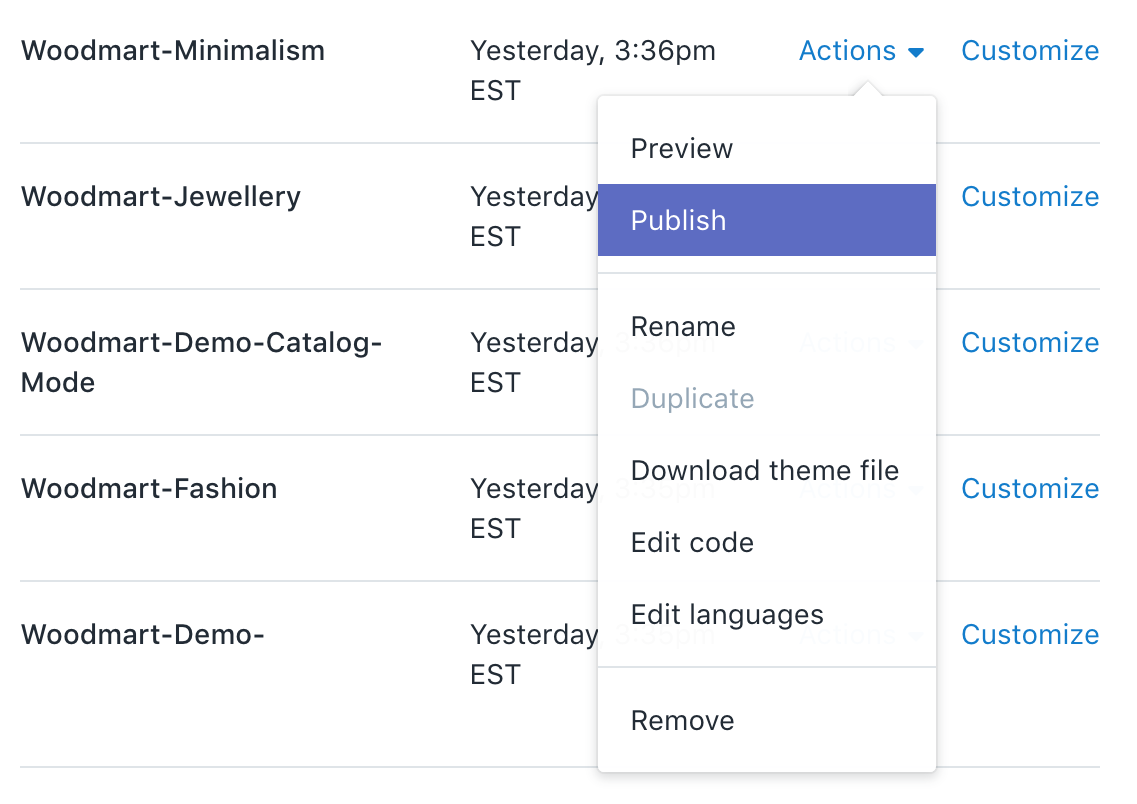This screenshot has width=1137, height=804.
Task: Customize the Woodmart-Minimalism theme
Action: coord(1030,51)
